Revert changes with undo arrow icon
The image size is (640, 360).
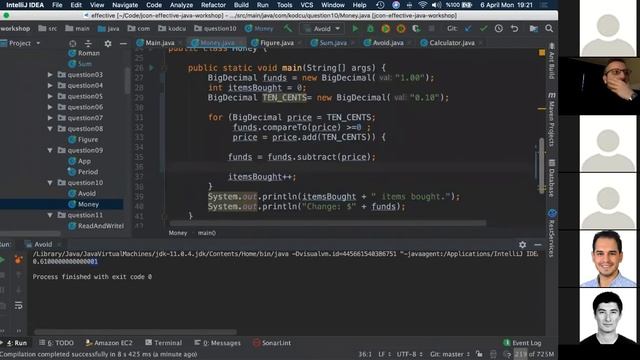tap(514, 29)
